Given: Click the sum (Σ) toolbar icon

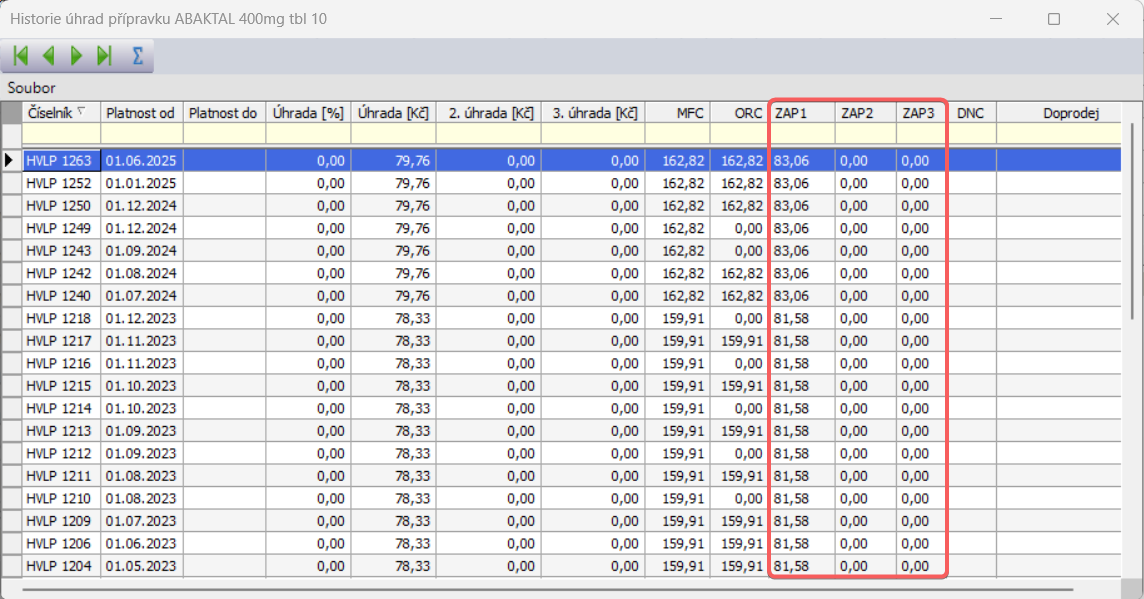Looking at the screenshot, I should click(x=137, y=56).
